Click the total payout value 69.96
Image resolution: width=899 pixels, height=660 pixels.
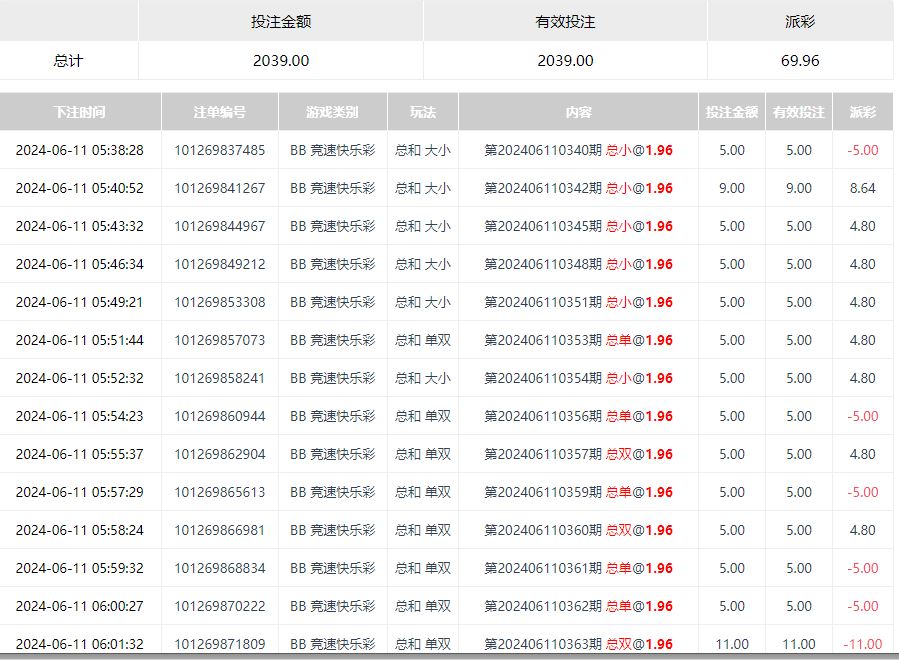[x=800, y=60]
